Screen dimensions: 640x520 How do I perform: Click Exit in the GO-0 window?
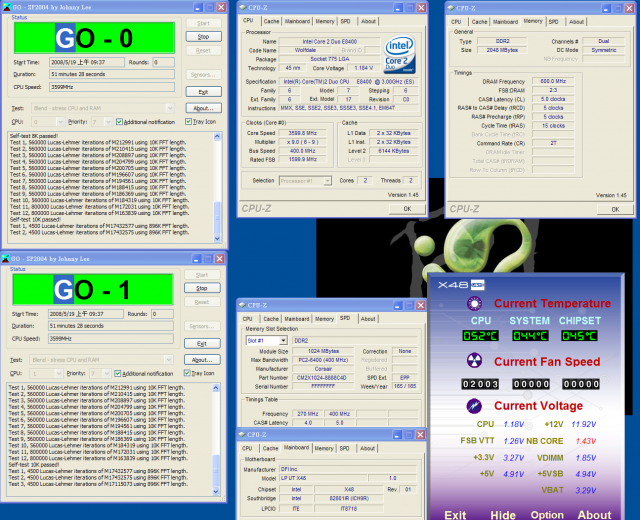(204, 92)
